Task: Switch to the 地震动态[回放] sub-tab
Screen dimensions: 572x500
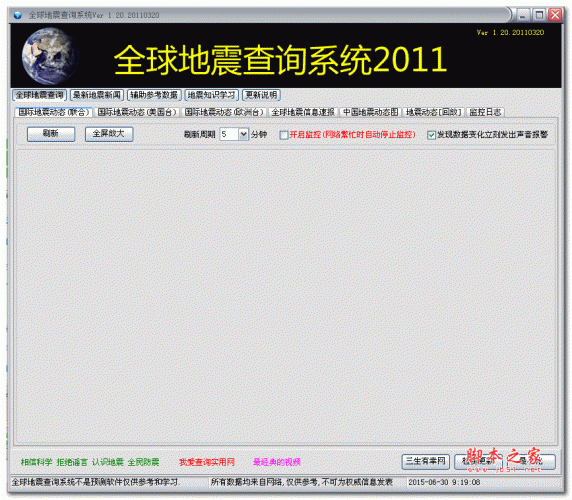Action: pyautogui.click(x=434, y=112)
